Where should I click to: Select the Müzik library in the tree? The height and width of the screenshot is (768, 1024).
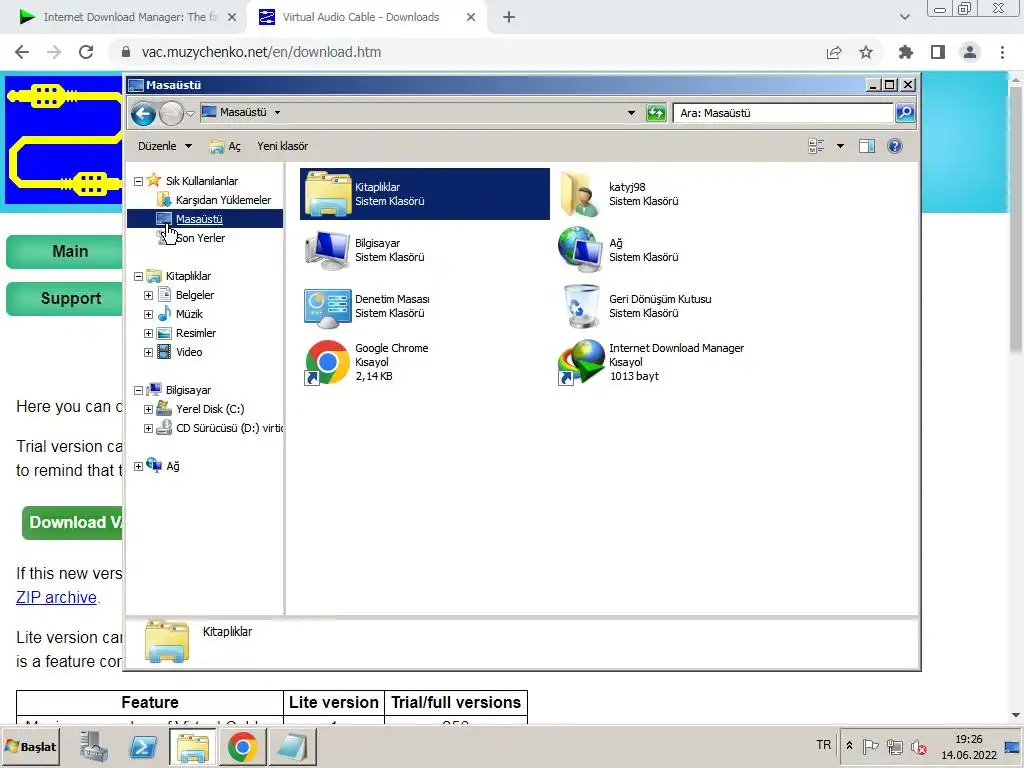click(x=189, y=314)
